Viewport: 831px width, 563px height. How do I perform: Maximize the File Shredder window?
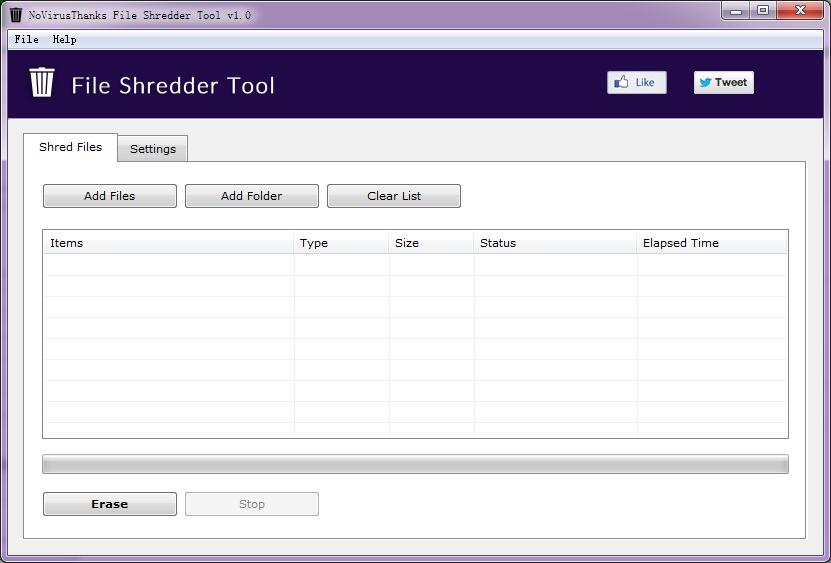point(763,10)
